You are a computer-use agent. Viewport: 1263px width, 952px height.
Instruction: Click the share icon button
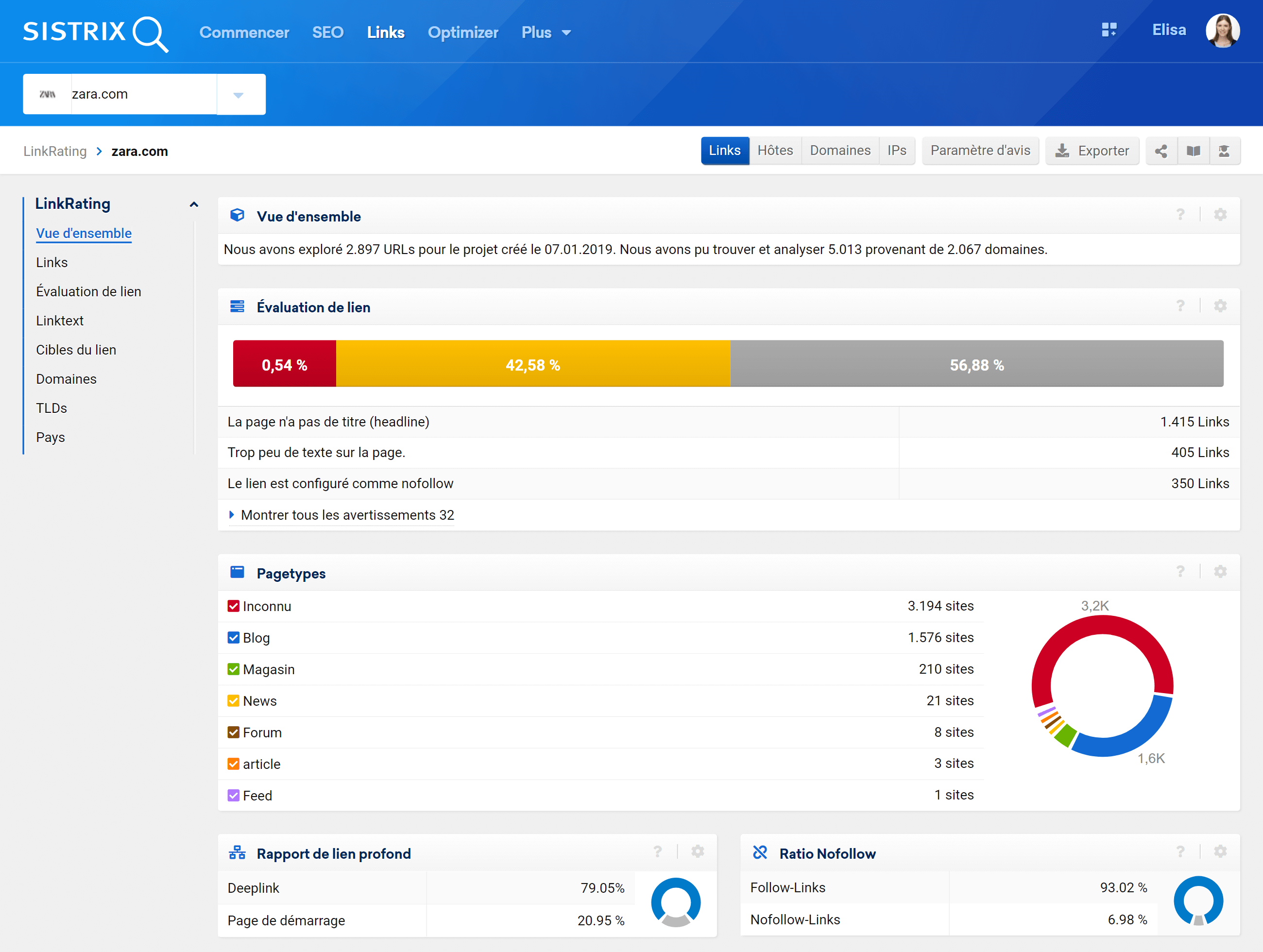point(1161,151)
